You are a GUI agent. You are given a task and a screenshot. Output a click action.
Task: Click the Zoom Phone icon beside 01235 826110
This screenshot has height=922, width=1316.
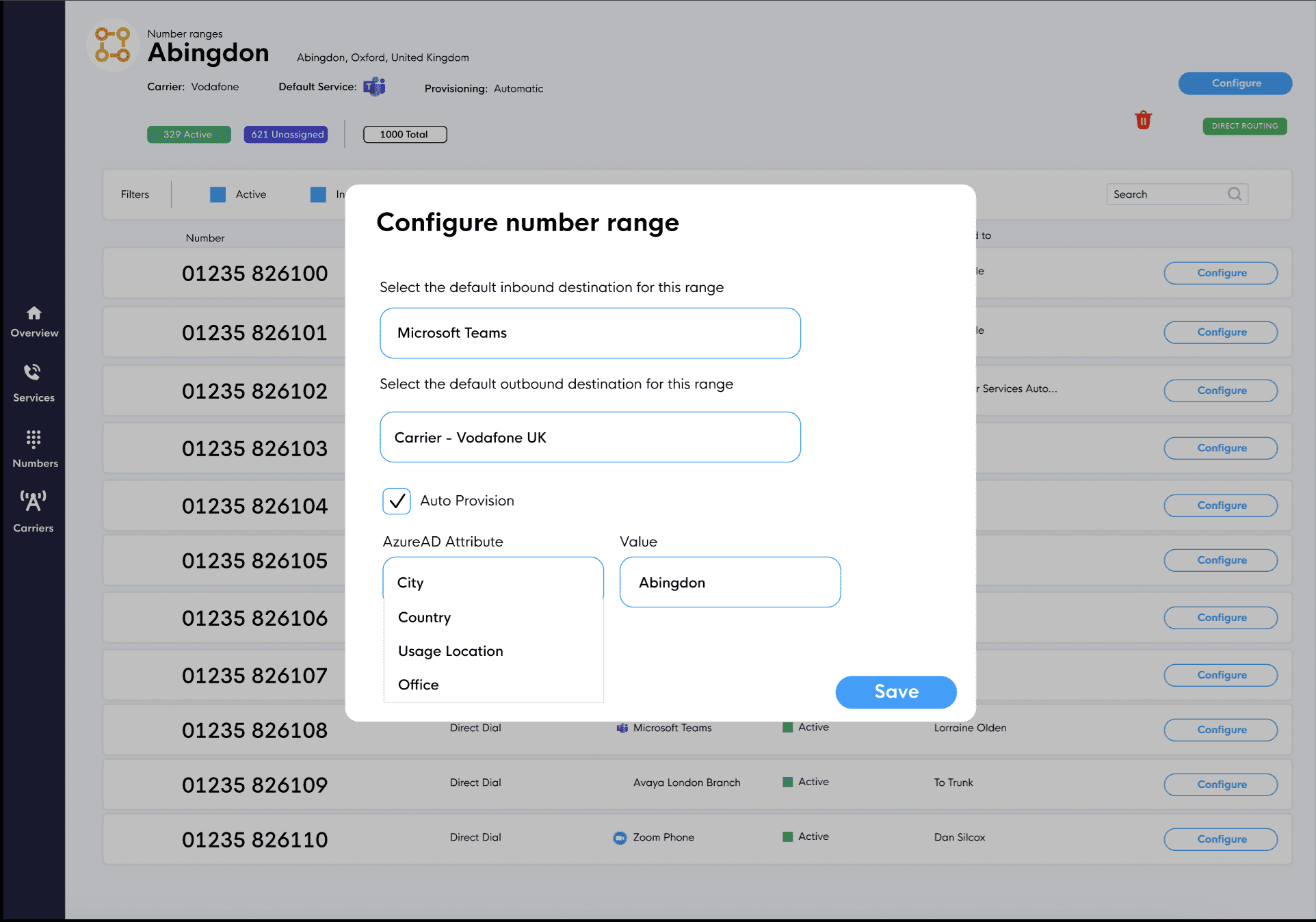click(x=619, y=837)
